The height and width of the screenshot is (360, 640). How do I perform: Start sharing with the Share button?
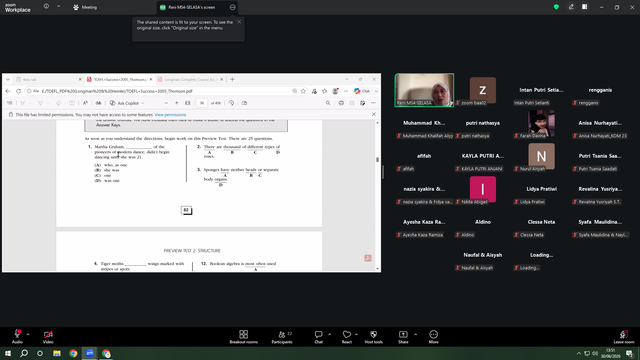403,337
